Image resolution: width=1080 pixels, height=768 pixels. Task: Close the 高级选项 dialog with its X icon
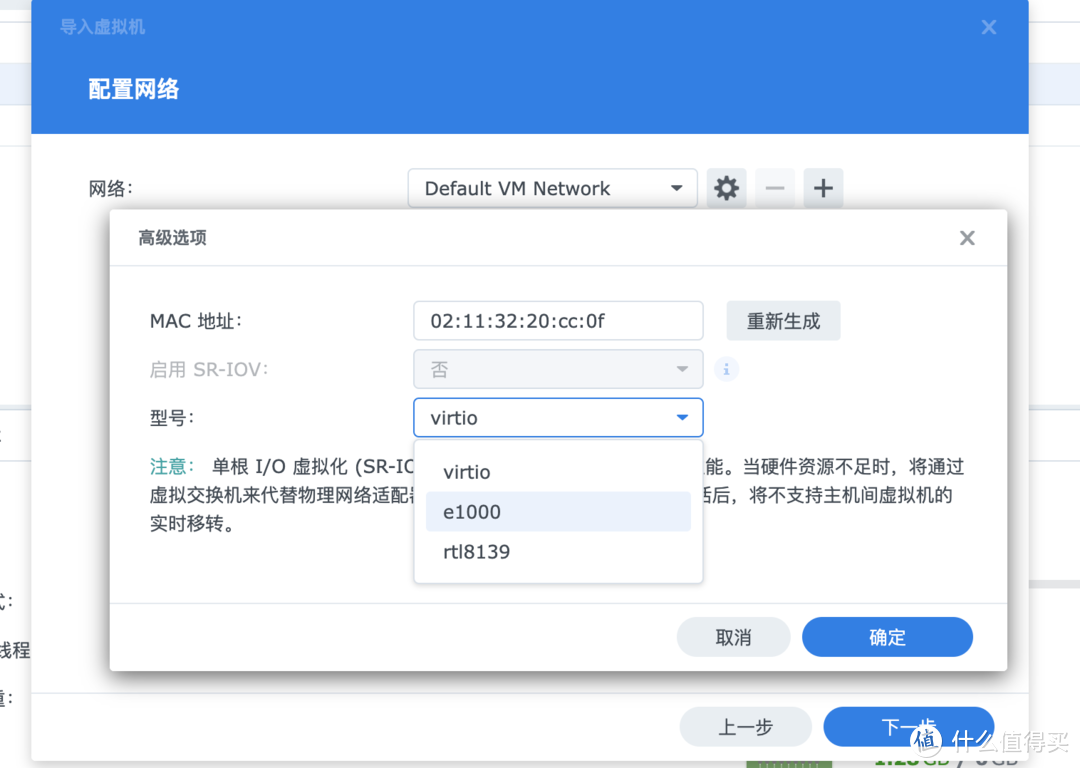click(966, 237)
